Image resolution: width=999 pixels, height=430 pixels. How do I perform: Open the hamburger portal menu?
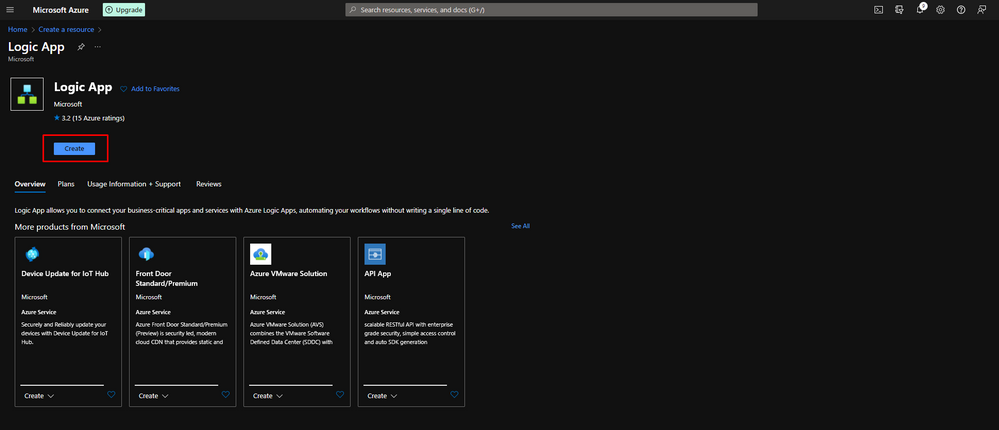point(10,10)
